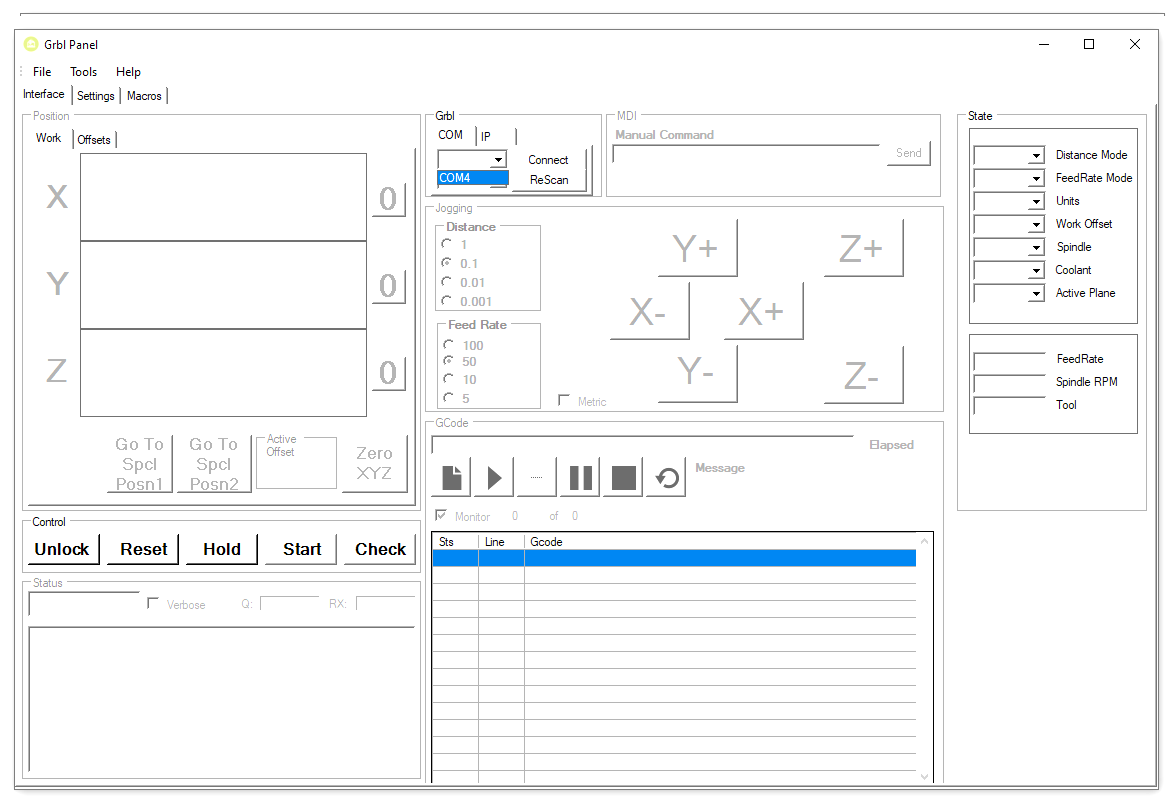The image size is (1172, 804).
Task: Jog the Z+ direction button
Action: click(x=863, y=248)
